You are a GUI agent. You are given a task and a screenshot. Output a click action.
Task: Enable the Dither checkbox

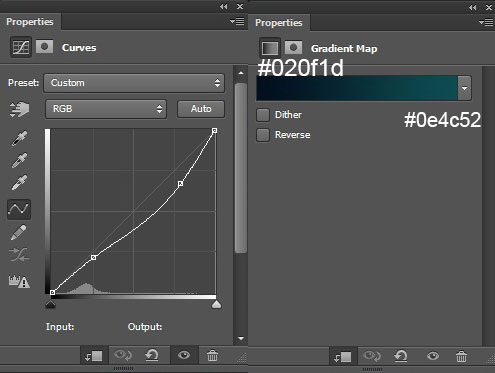pyautogui.click(x=263, y=115)
